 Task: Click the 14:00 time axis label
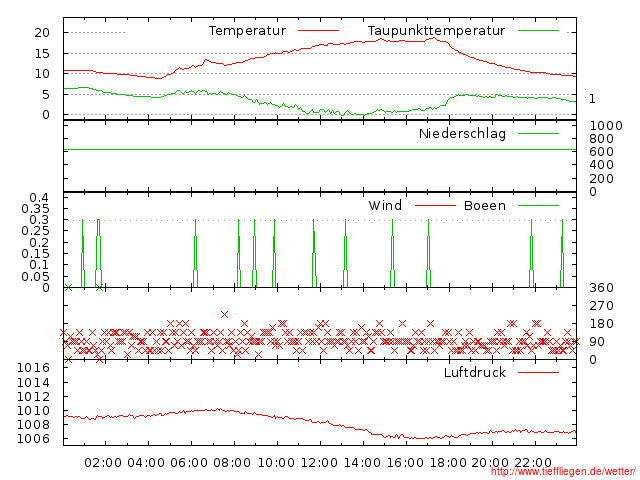pos(362,463)
